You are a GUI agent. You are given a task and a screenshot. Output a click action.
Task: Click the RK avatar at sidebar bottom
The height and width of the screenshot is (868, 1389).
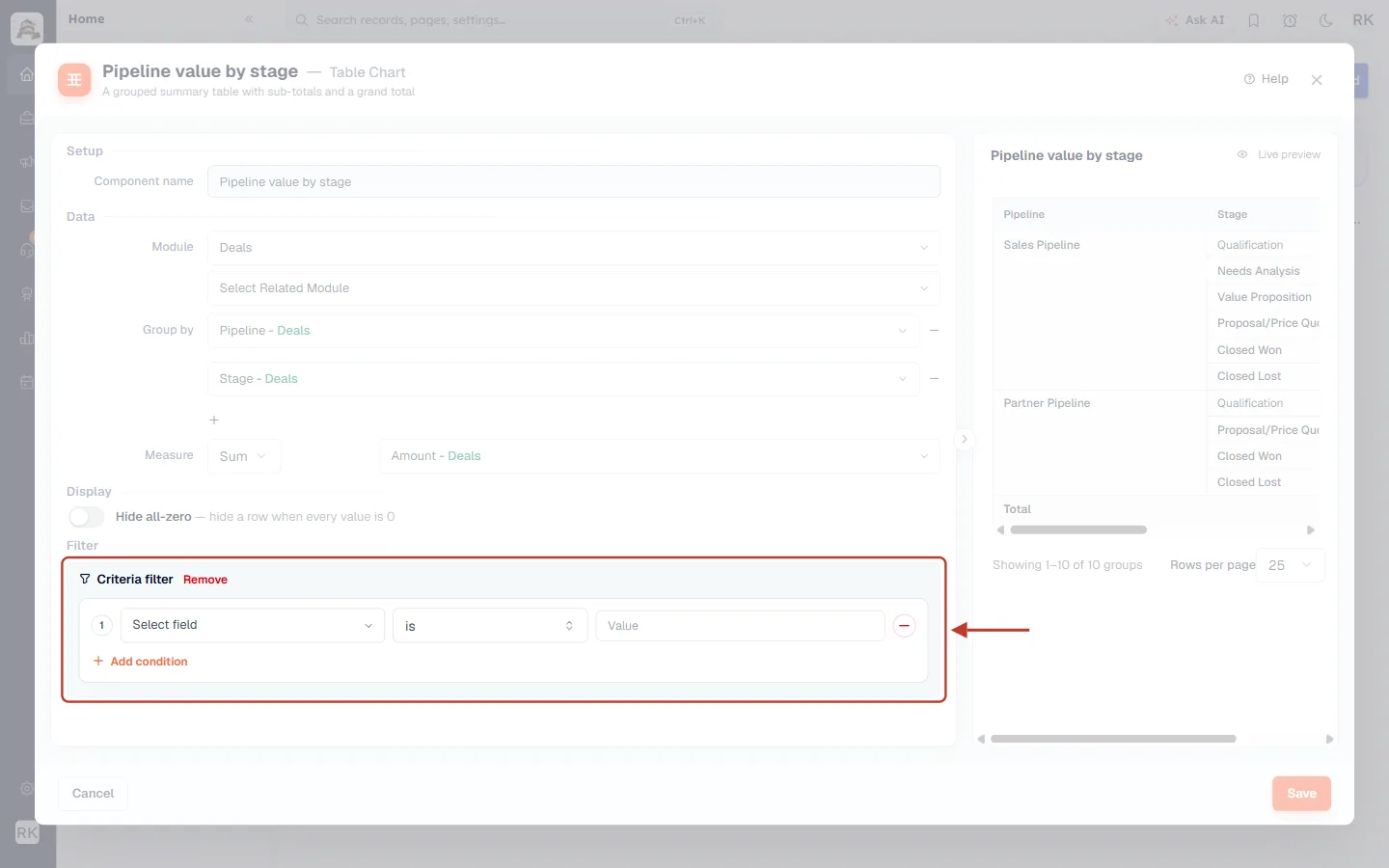[x=27, y=832]
